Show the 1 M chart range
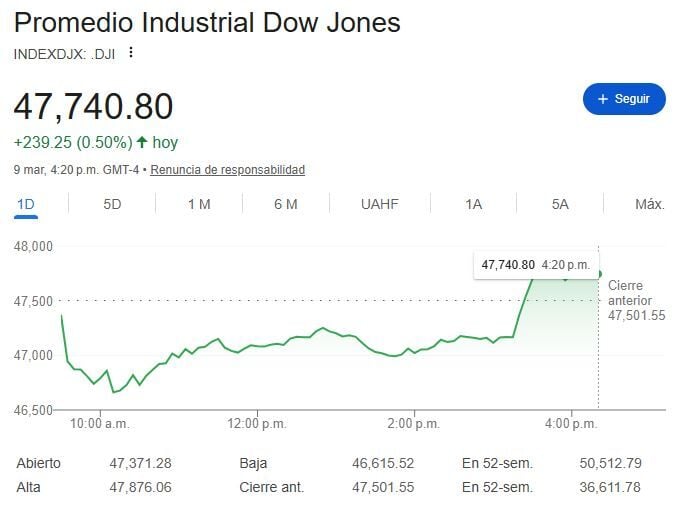Image resolution: width=678 pixels, height=517 pixels. click(x=199, y=204)
